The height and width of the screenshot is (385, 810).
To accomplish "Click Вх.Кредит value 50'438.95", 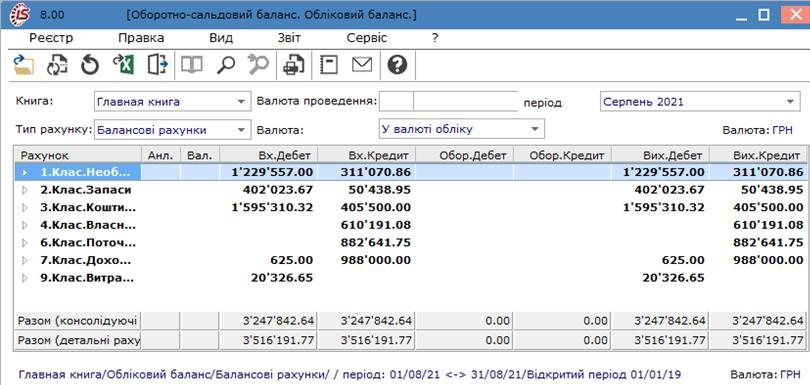I will pyautogui.click(x=380, y=190).
